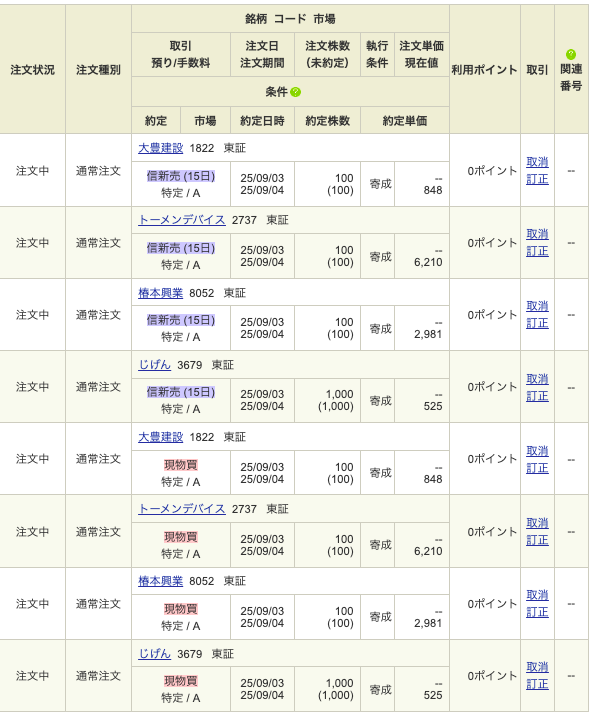Open 椿本興業 link in 現物買 row

160,581
